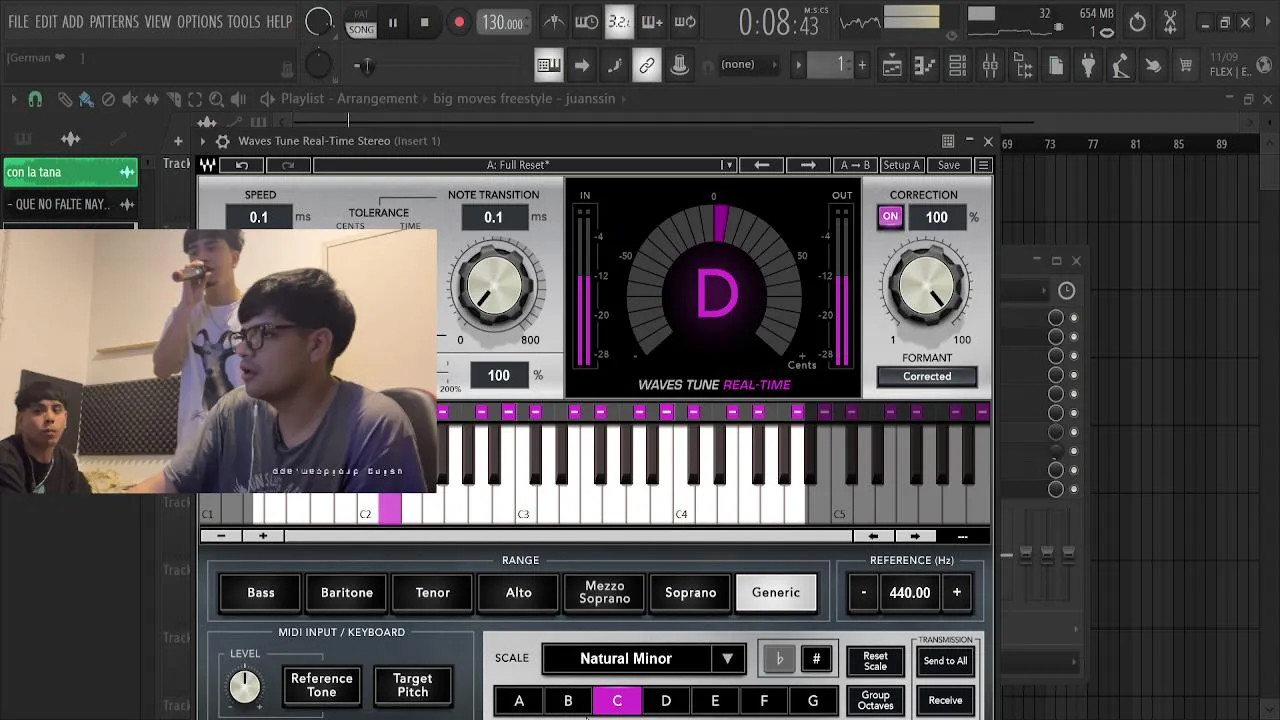Image resolution: width=1280 pixels, height=720 pixels.
Task: Toggle the Correction ON button
Action: (x=890, y=217)
